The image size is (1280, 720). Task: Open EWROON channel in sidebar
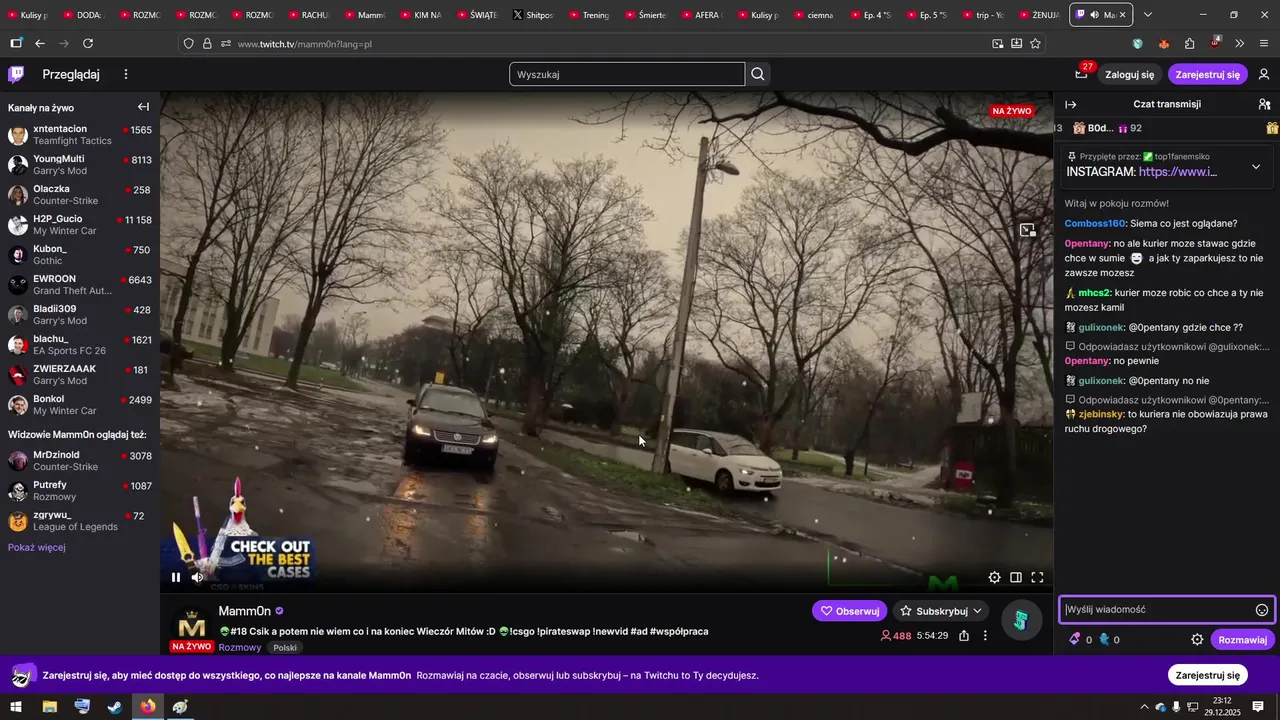[80, 285]
